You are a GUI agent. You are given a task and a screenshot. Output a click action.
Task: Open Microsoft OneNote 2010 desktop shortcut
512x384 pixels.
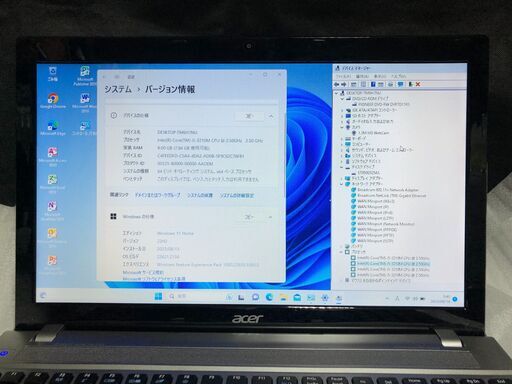52,211
